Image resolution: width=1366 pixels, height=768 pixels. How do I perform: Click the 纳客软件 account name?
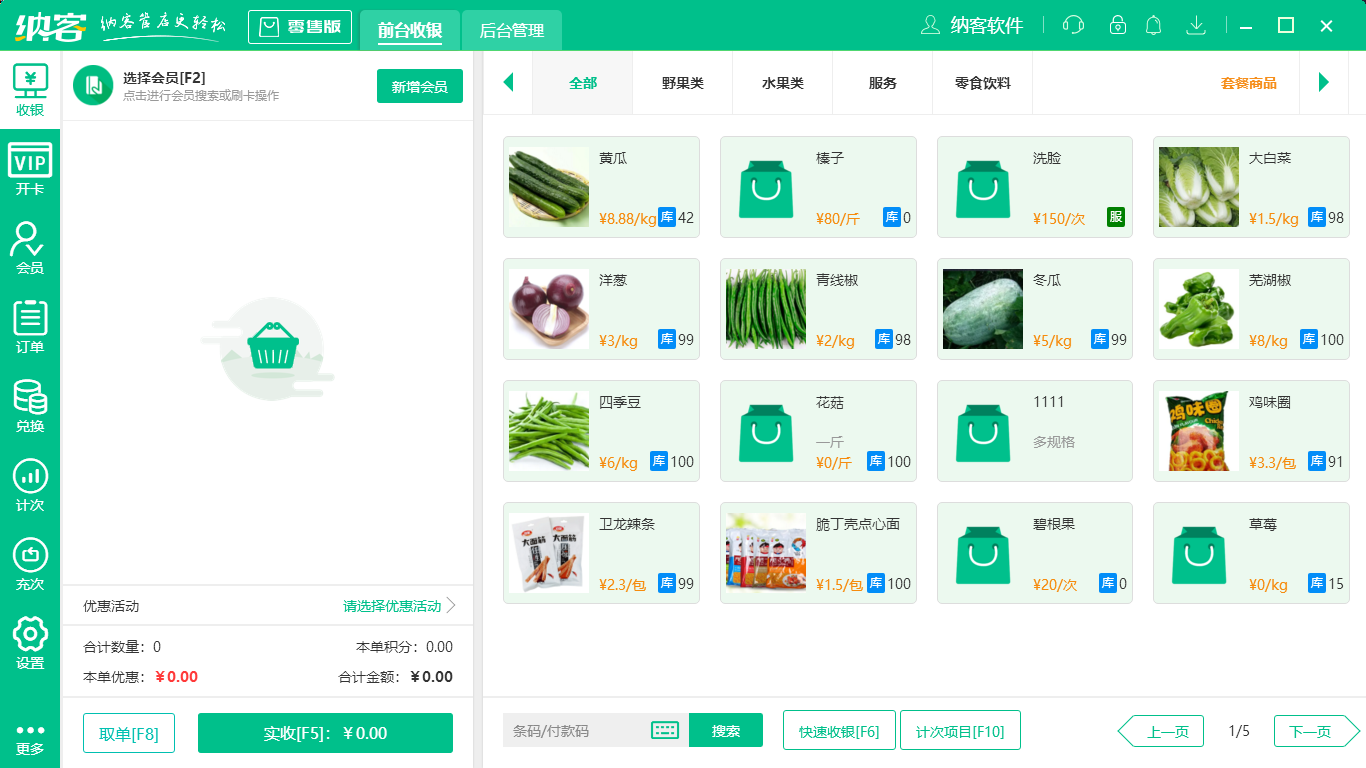point(987,26)
